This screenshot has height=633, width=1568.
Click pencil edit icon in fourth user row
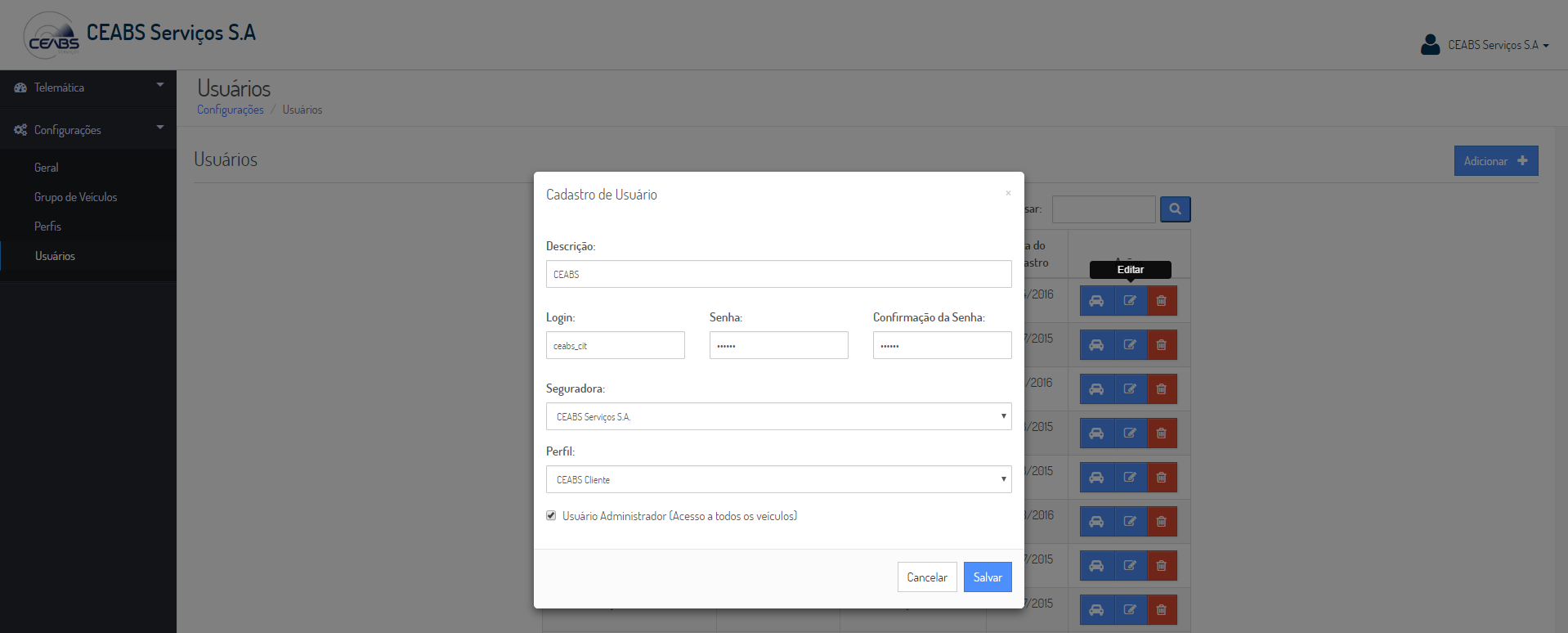click(x=1130, y=433)
